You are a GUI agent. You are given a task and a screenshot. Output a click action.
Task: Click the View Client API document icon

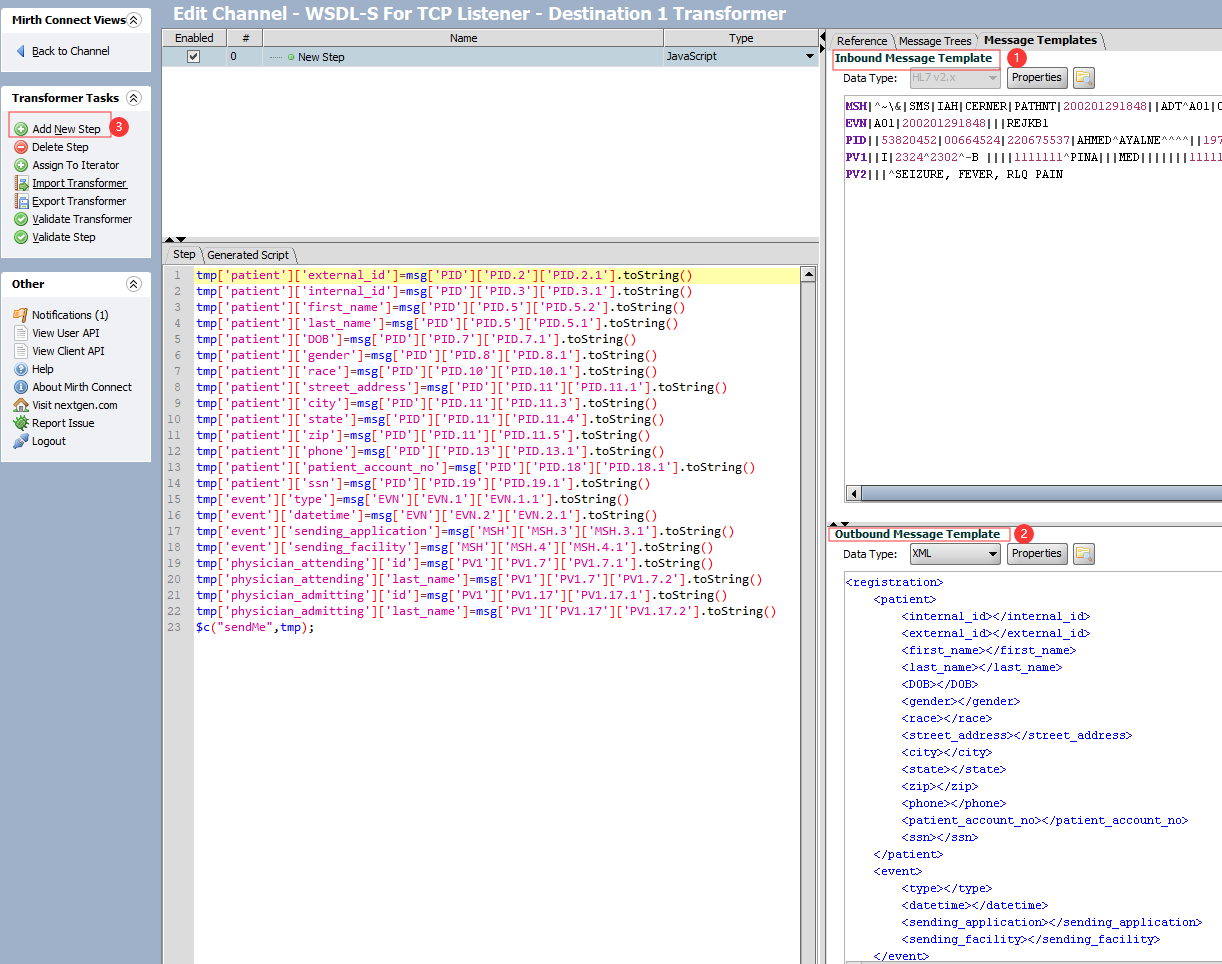pyautogui.click(x=21, y=351)
